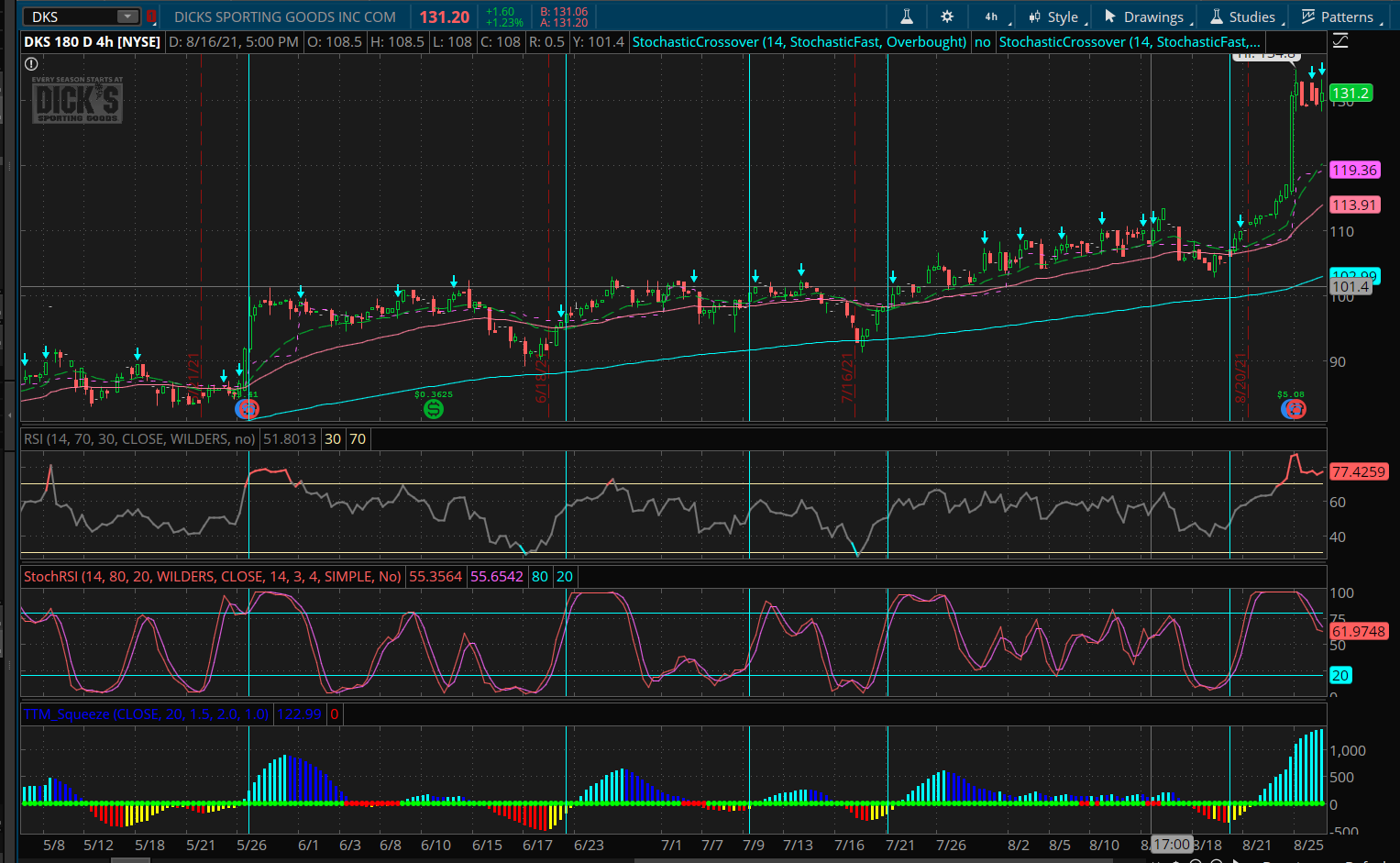Viewport: 1400px width, 863px height.
Task: Click the last price 131.20
Action: coord(445,17)
